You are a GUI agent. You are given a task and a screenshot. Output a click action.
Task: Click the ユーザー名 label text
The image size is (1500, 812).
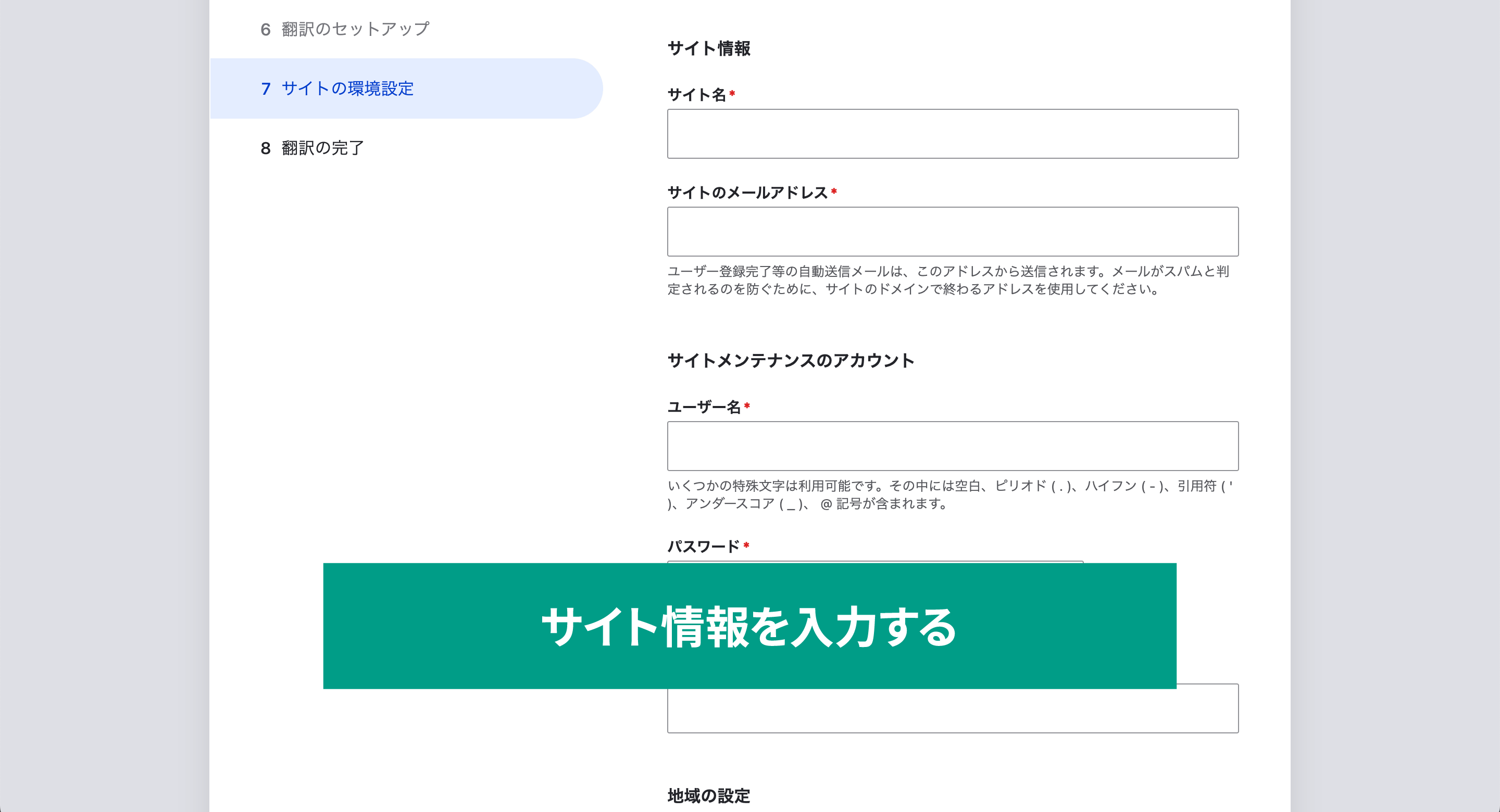(x=704, y=407)
